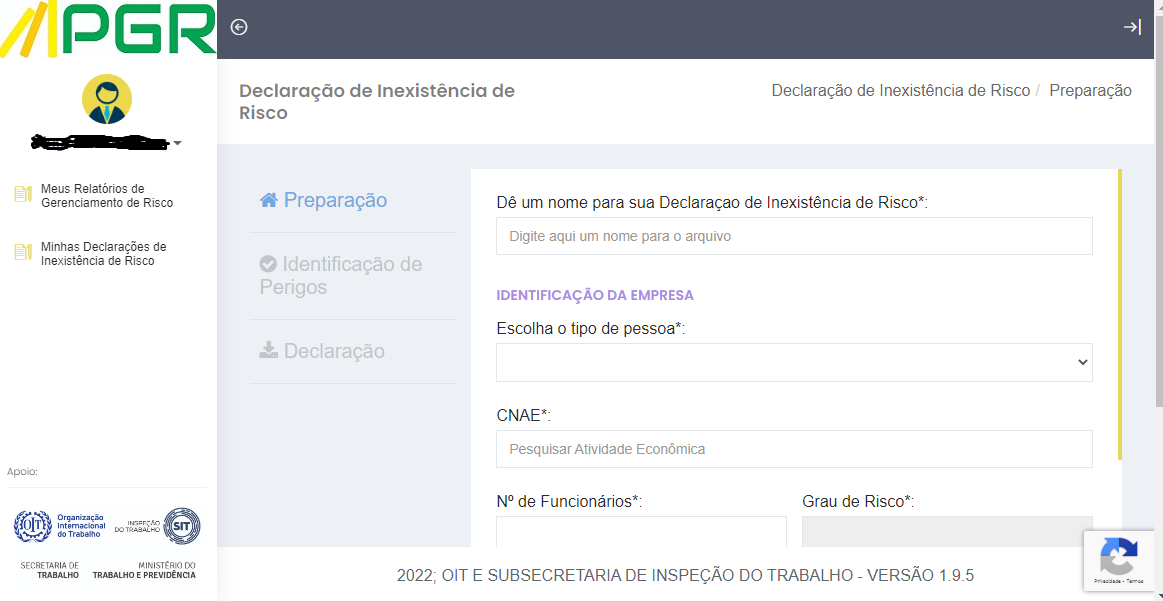
Task: Click the back arrow in the dark top bar
Action: point(238,28)
